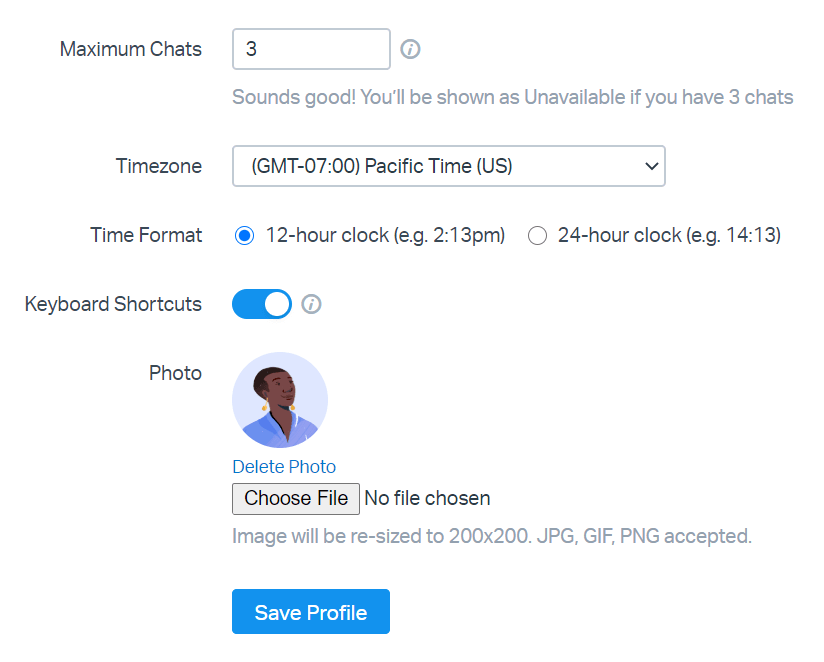Screen dimensions: 824x662
Task: Open the Pacific Time (US) timezone dropdown
Action: (x=448, y=166)
